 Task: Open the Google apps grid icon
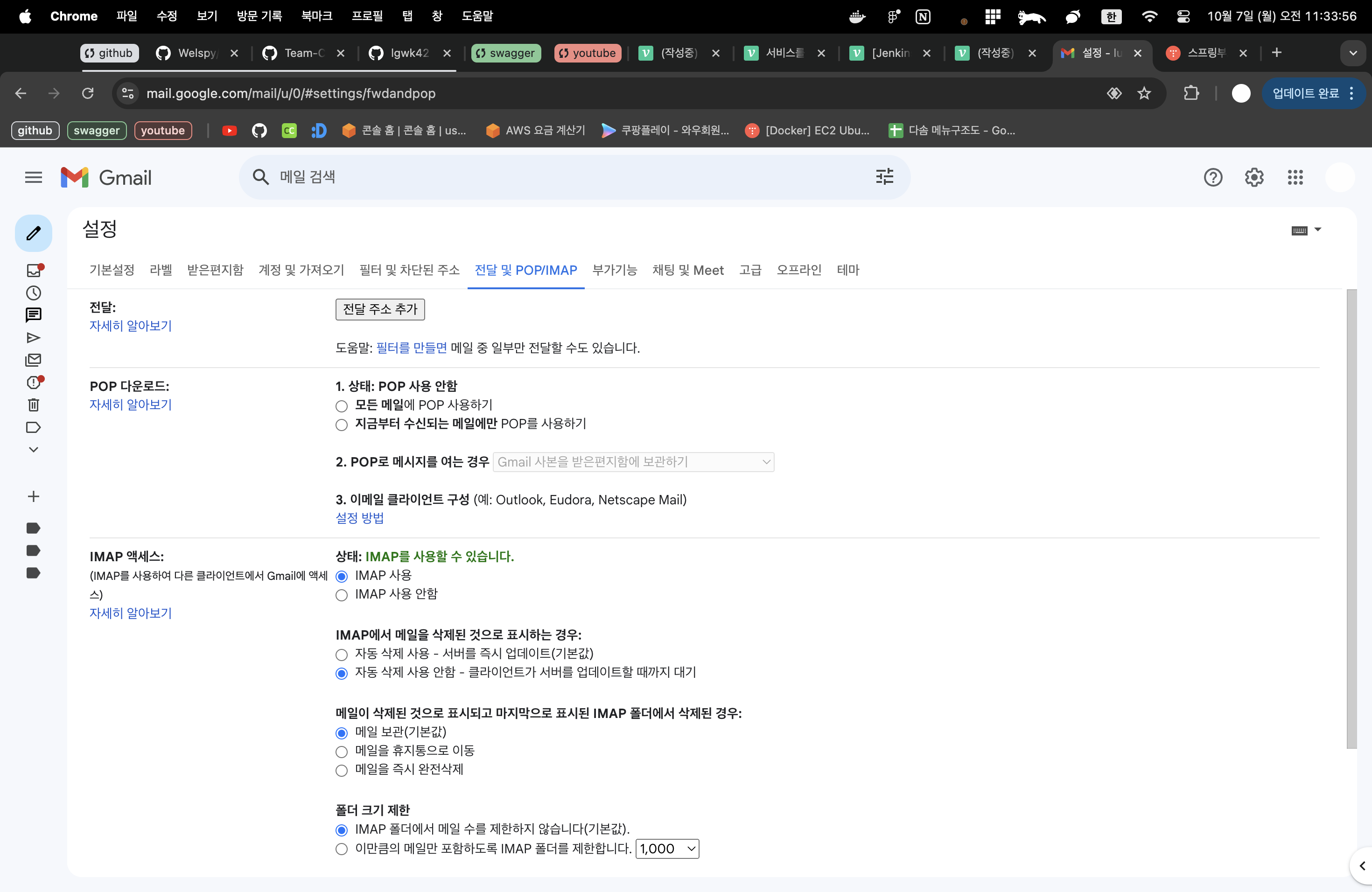pos(1295,177)
